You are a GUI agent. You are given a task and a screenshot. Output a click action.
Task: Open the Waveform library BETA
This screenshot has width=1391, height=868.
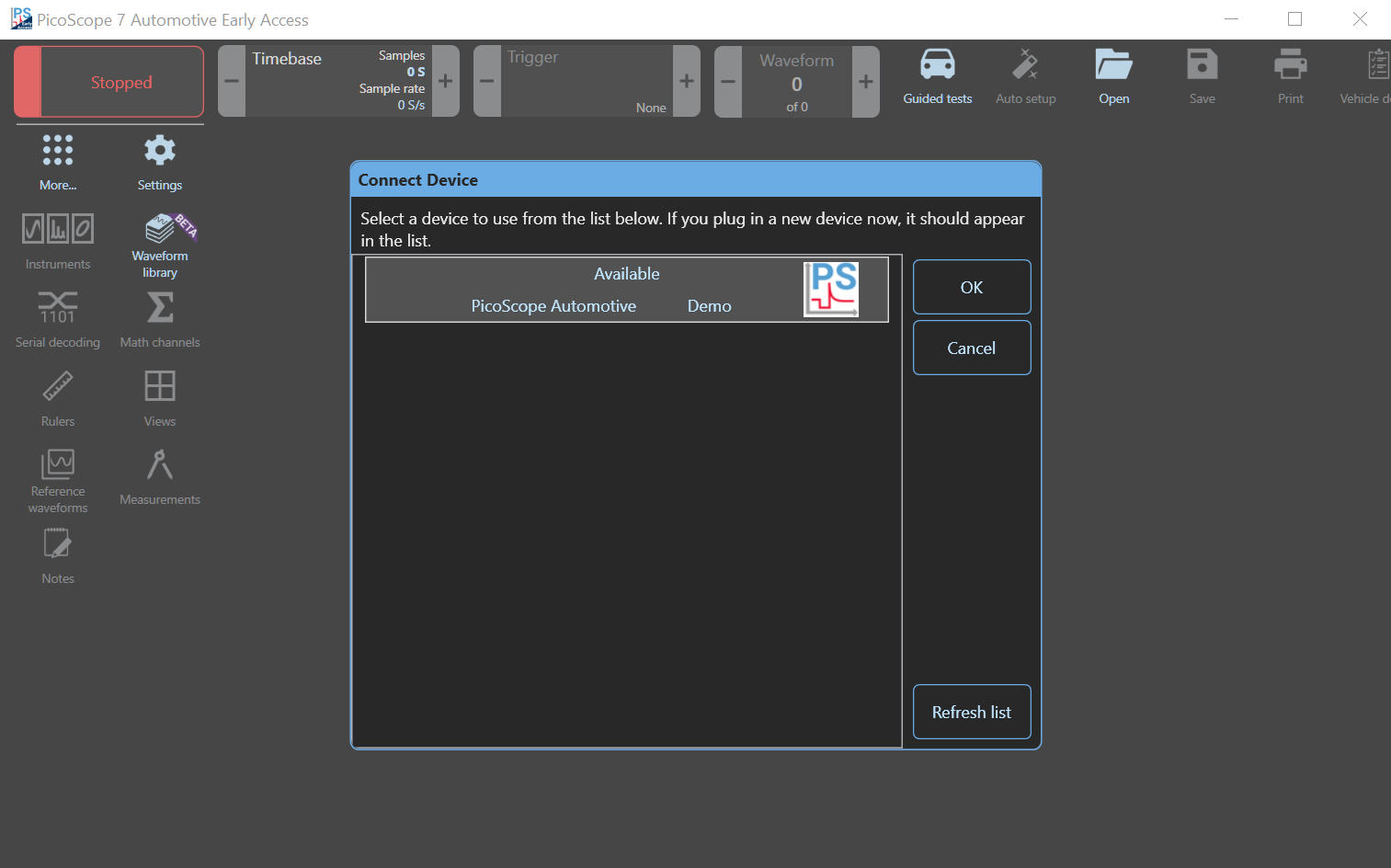tap(160, 245)
